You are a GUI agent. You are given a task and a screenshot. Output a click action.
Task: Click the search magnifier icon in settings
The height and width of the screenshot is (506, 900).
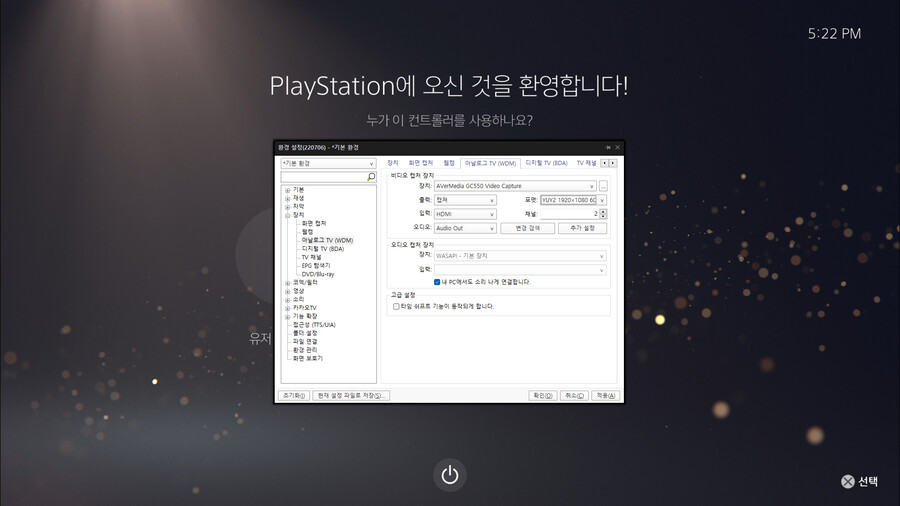371,177
